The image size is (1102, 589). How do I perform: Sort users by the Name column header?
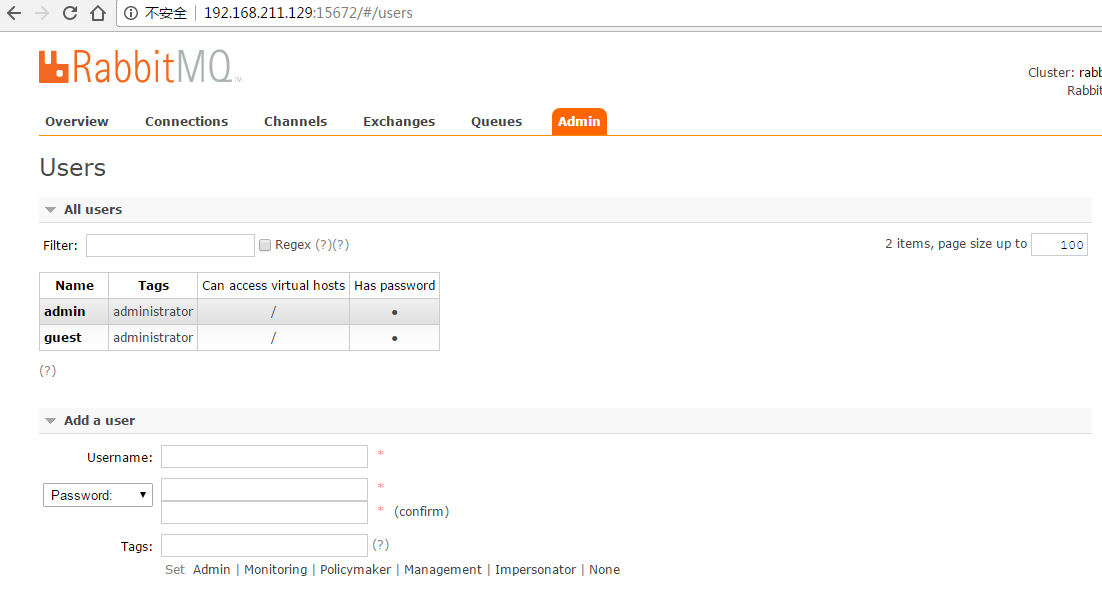(x=74, y=285)
